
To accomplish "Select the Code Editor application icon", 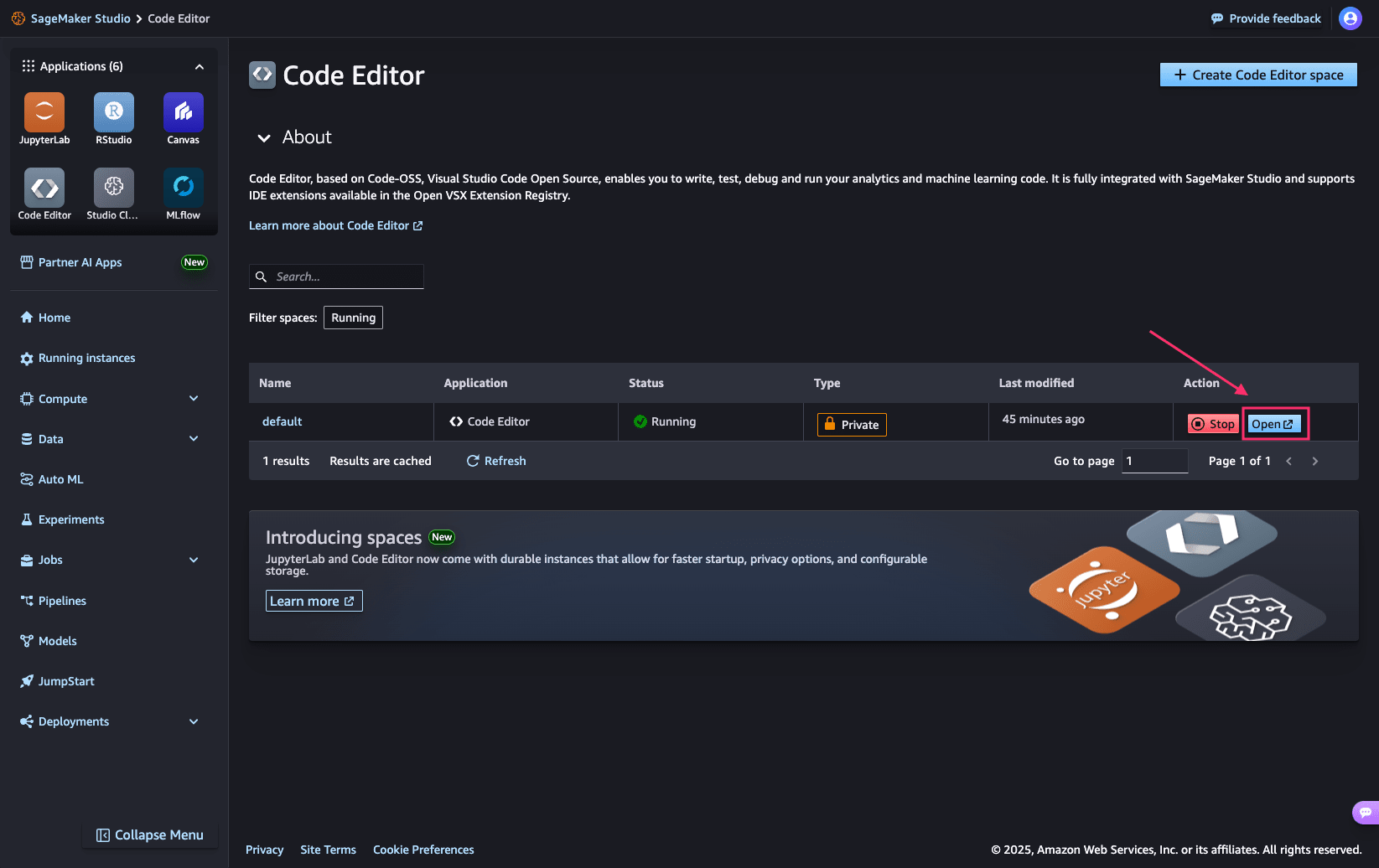I will [44, 188].
